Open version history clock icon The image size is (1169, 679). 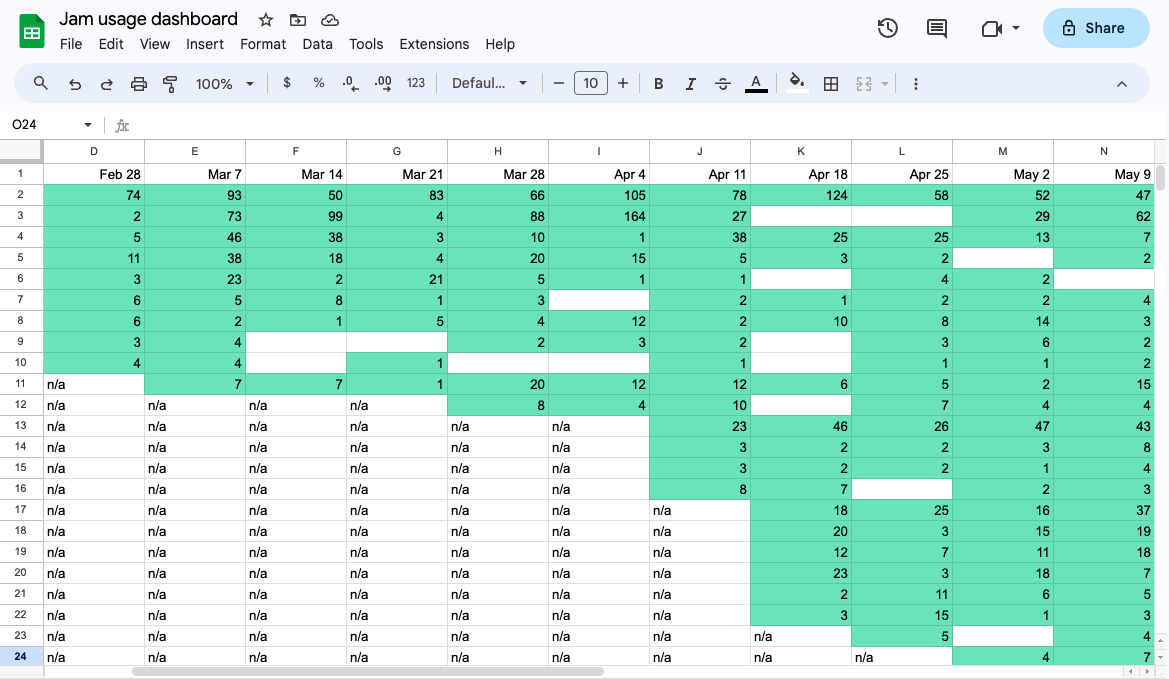click(887, 28)
